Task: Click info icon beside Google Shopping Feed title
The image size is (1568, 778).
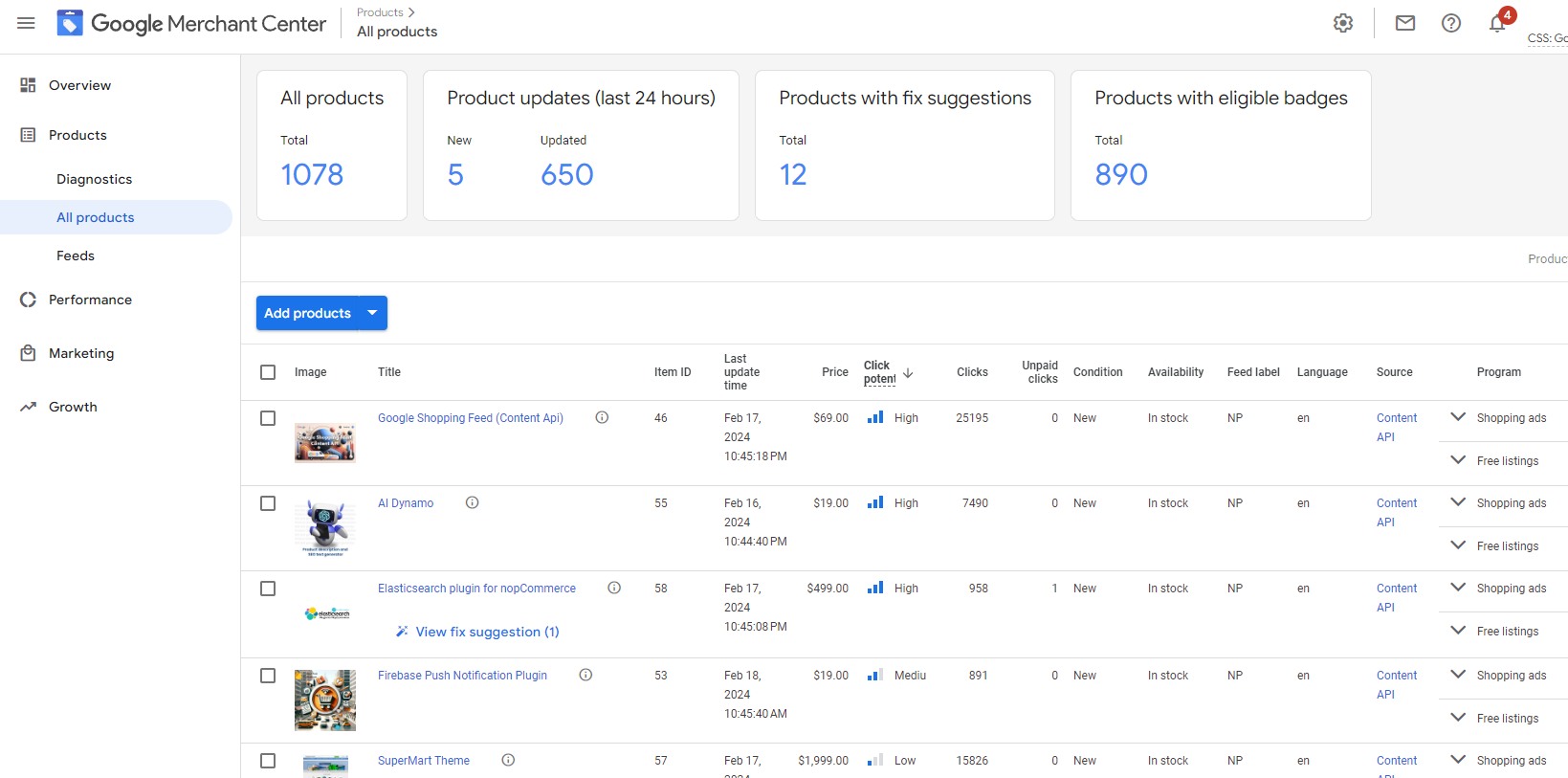Action: click(x=602, y=417)
